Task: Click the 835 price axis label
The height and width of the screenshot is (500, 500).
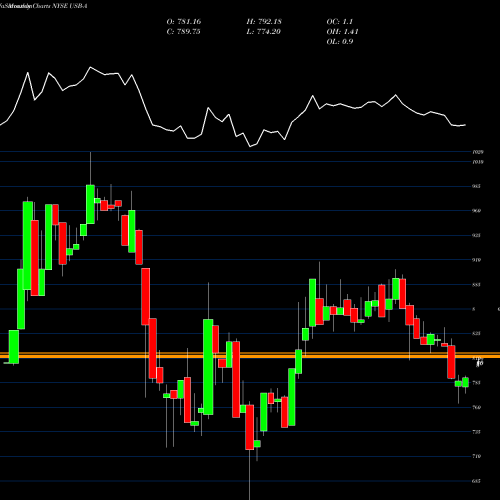Action: [x=476, y=334]
